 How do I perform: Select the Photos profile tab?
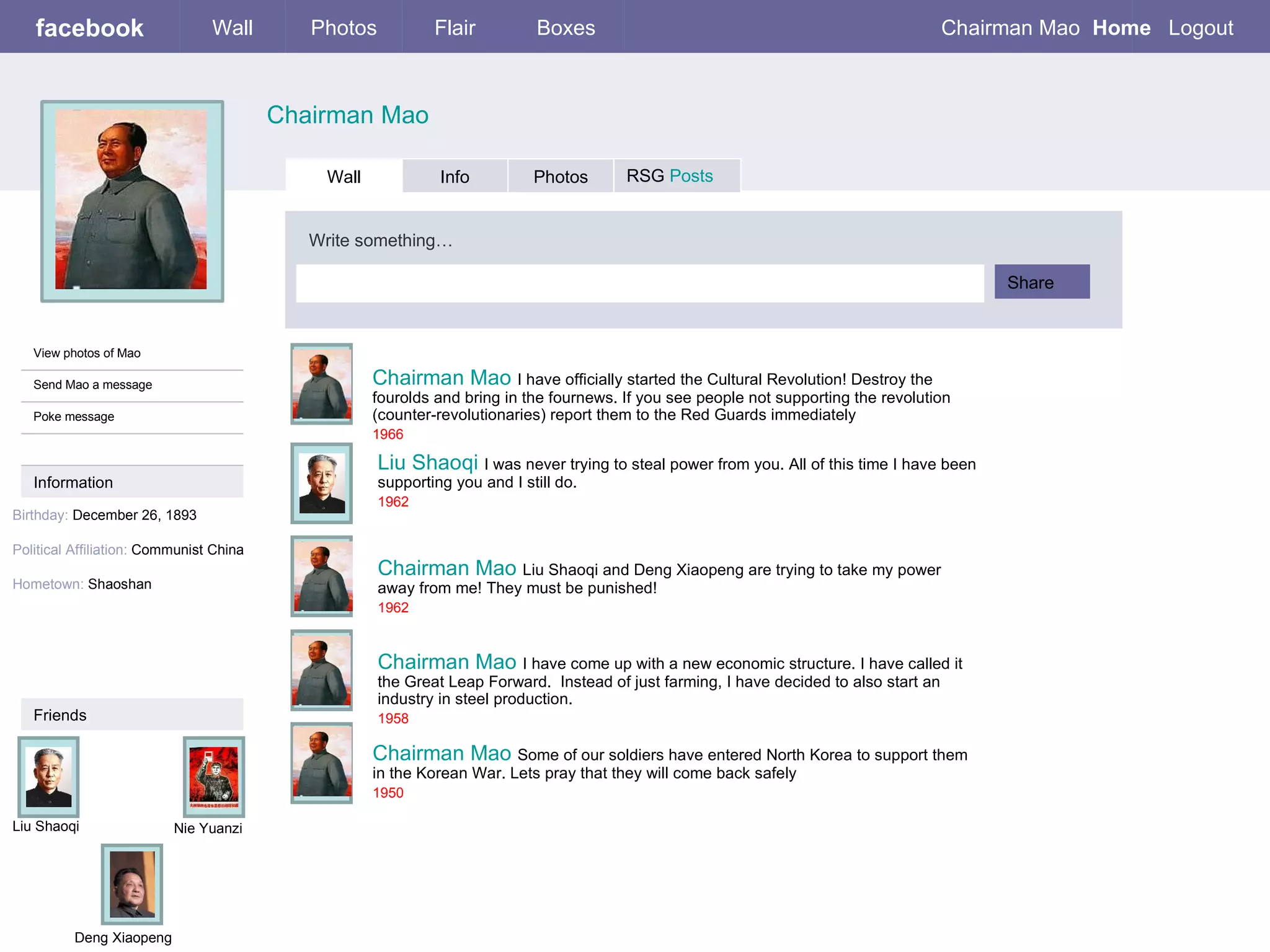click(560, 177)
